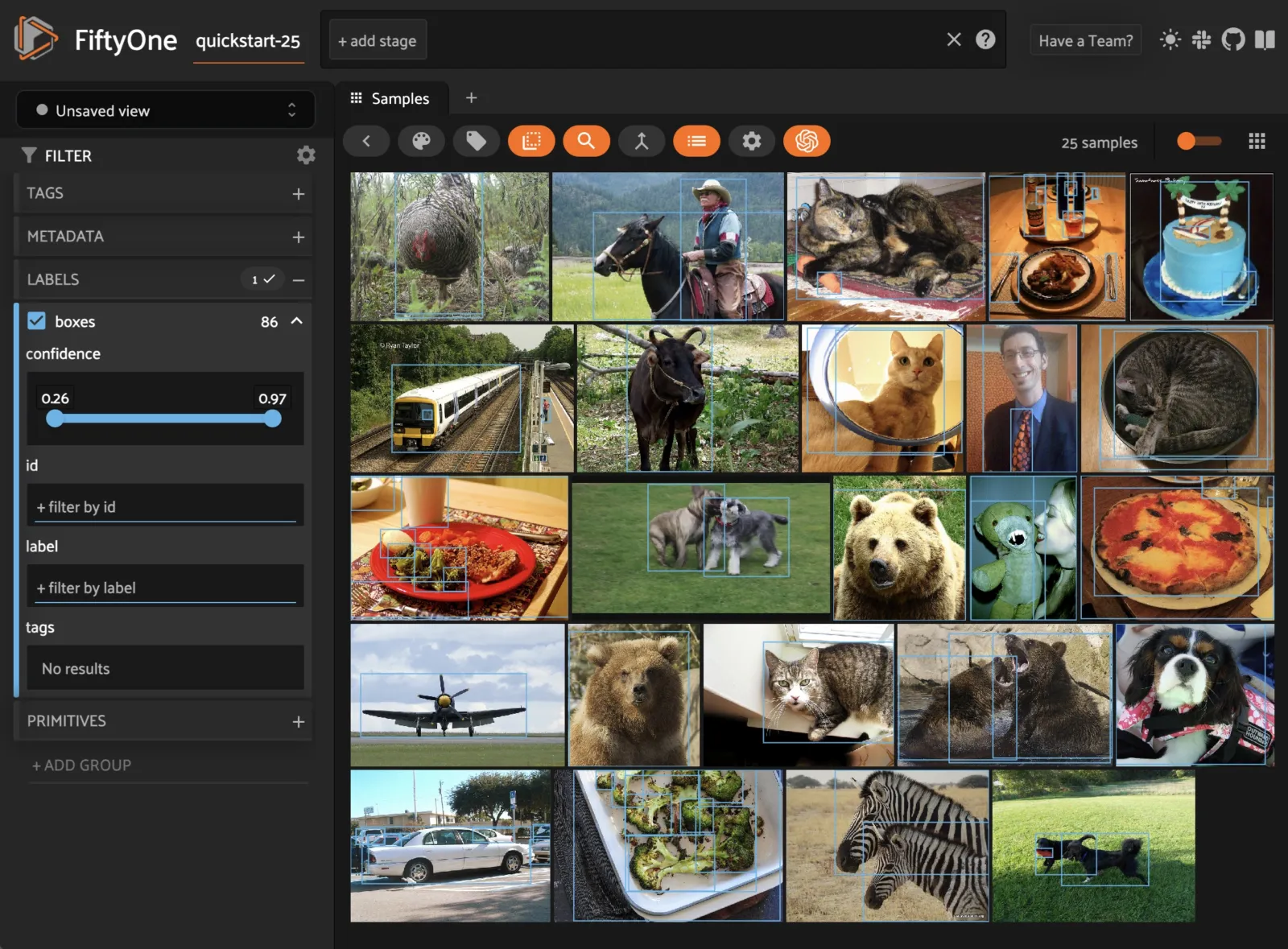Open the yellow train sample thumbnail
This screenshot has width=1288, height=949.
point(462,398)
